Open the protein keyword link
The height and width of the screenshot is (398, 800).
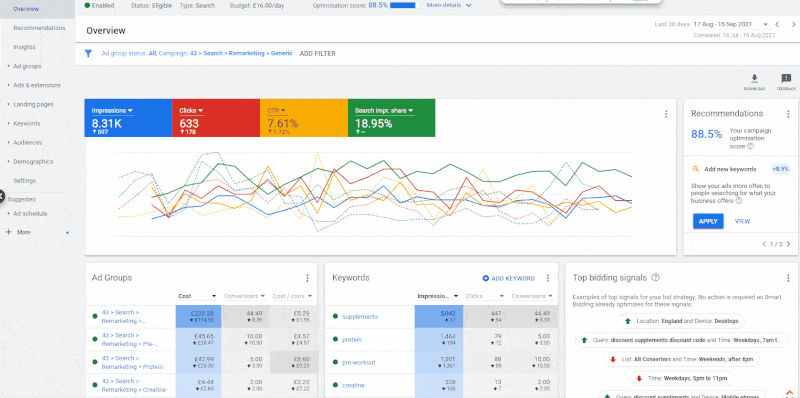pos(353,339)
